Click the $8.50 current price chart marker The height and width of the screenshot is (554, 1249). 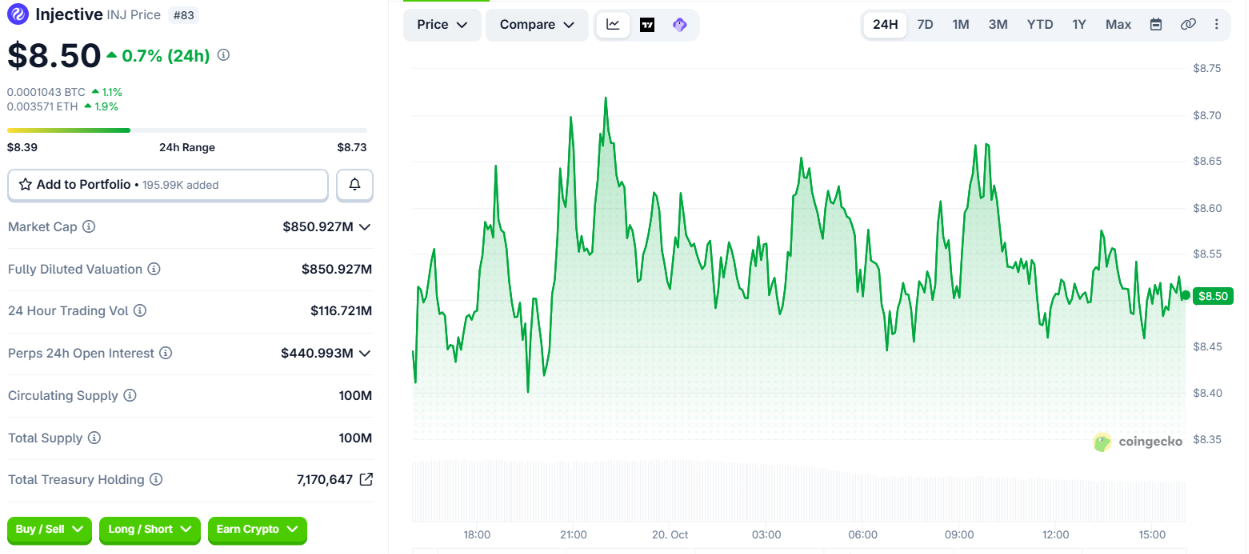(x=1211, y=296)
